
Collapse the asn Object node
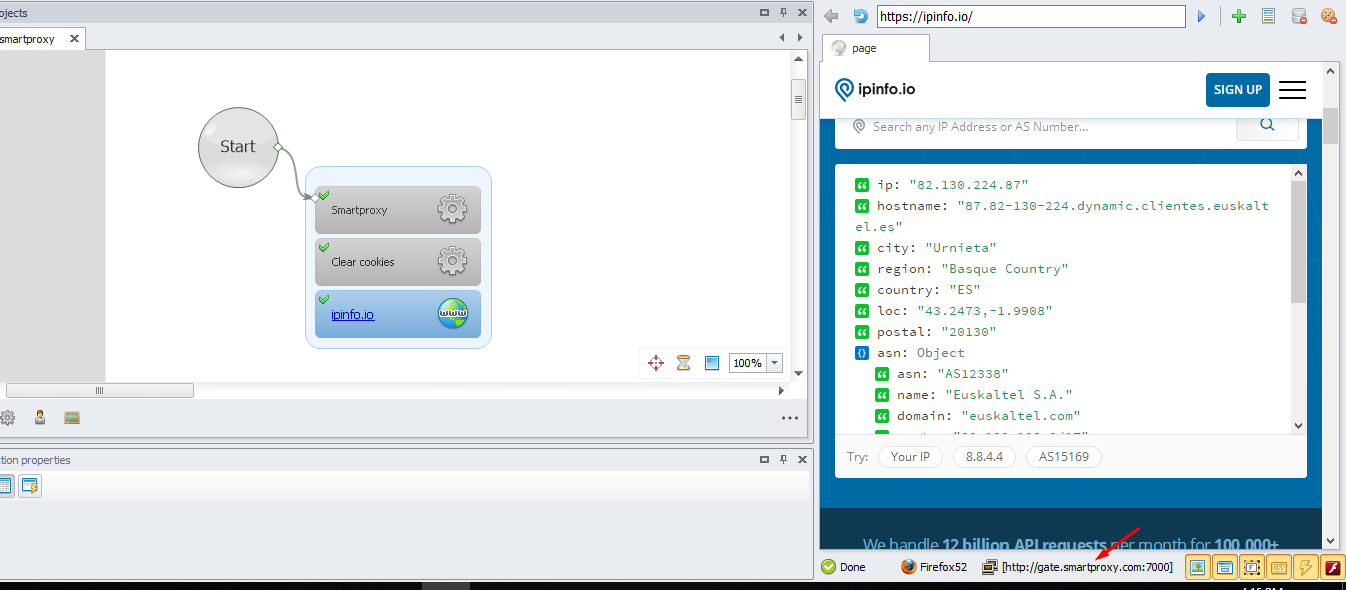point(861,352)
